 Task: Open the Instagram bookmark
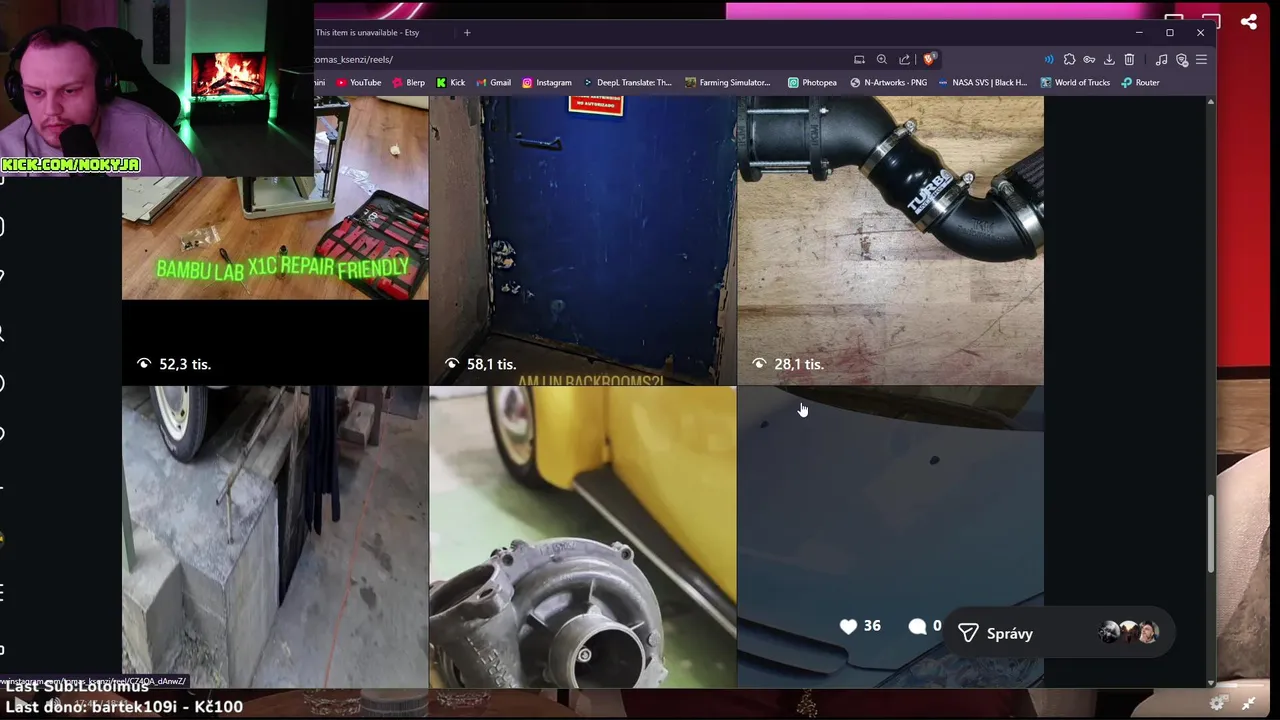click(547, 82)
